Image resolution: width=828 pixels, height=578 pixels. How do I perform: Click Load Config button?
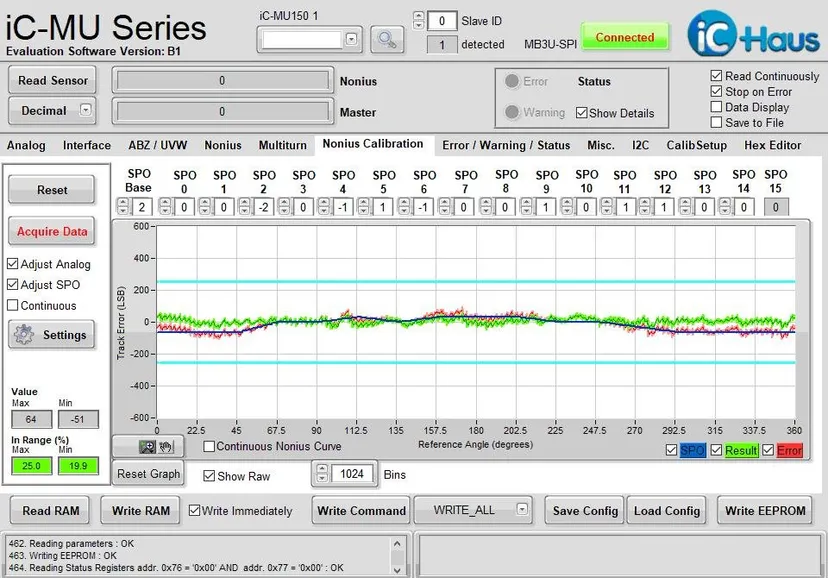(666, 510)
